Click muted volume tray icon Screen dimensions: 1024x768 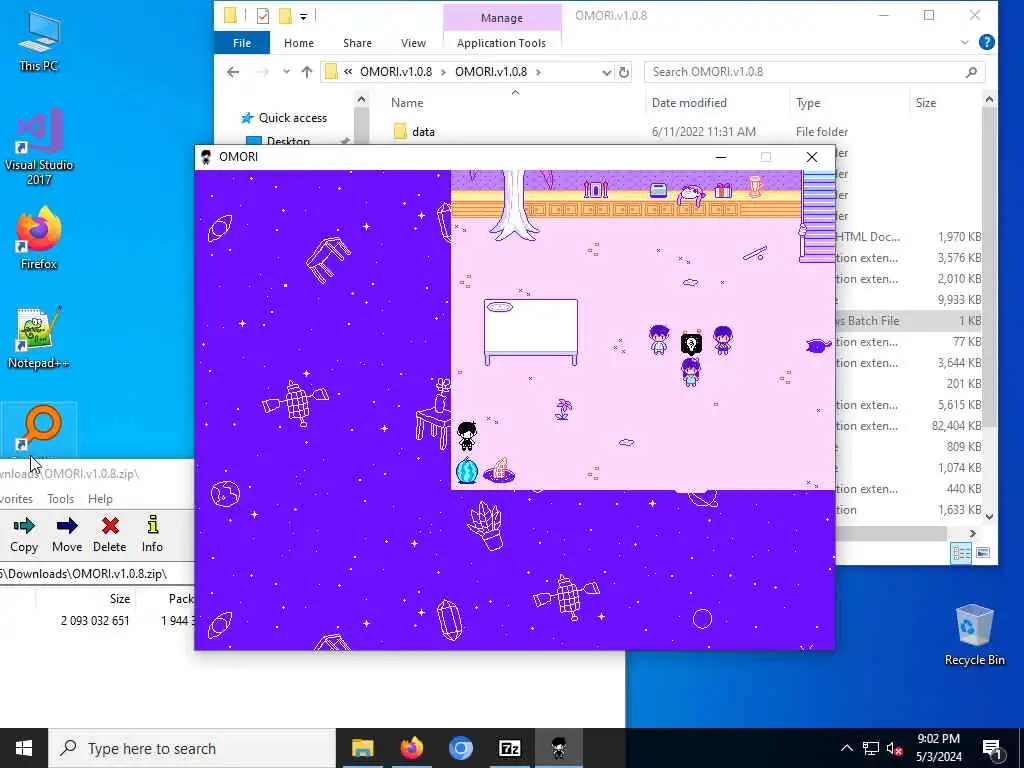pos(894,748)
